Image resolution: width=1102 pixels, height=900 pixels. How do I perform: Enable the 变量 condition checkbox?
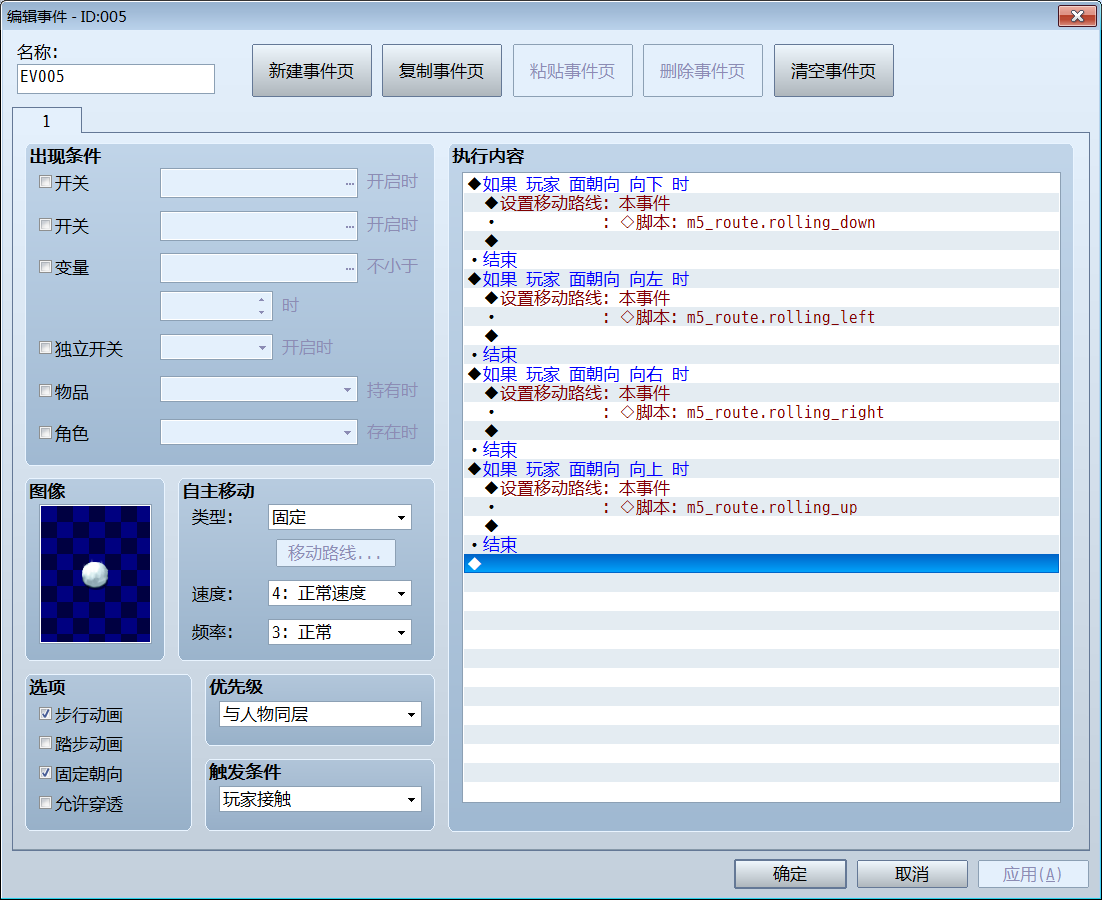[46, 267]
